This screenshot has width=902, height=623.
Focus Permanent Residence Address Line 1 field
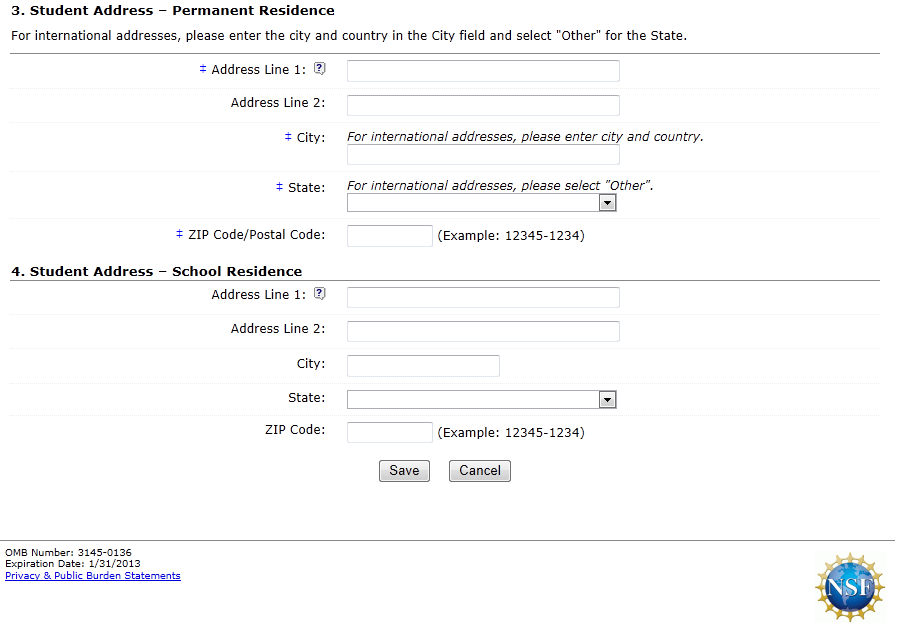click(483, 71)
